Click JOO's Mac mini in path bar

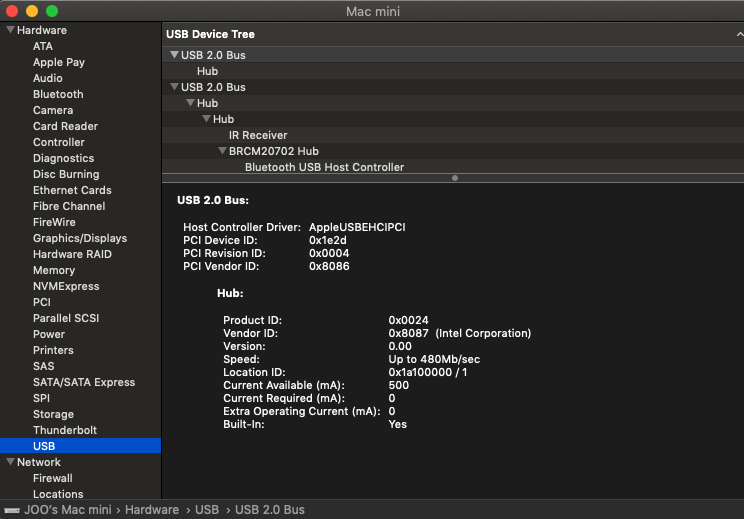(68, 510)
